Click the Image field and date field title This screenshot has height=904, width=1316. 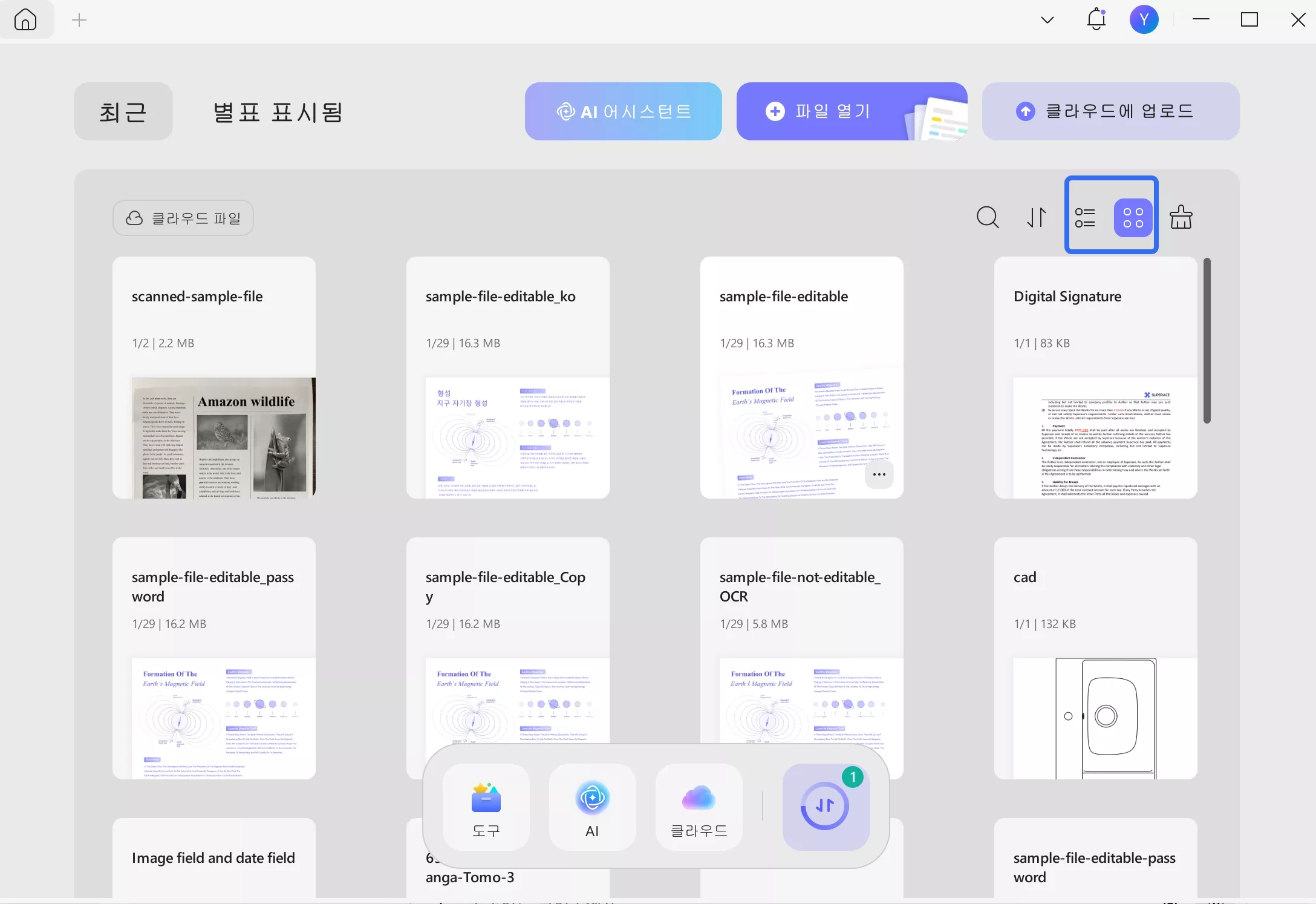[x=213, y=858]
